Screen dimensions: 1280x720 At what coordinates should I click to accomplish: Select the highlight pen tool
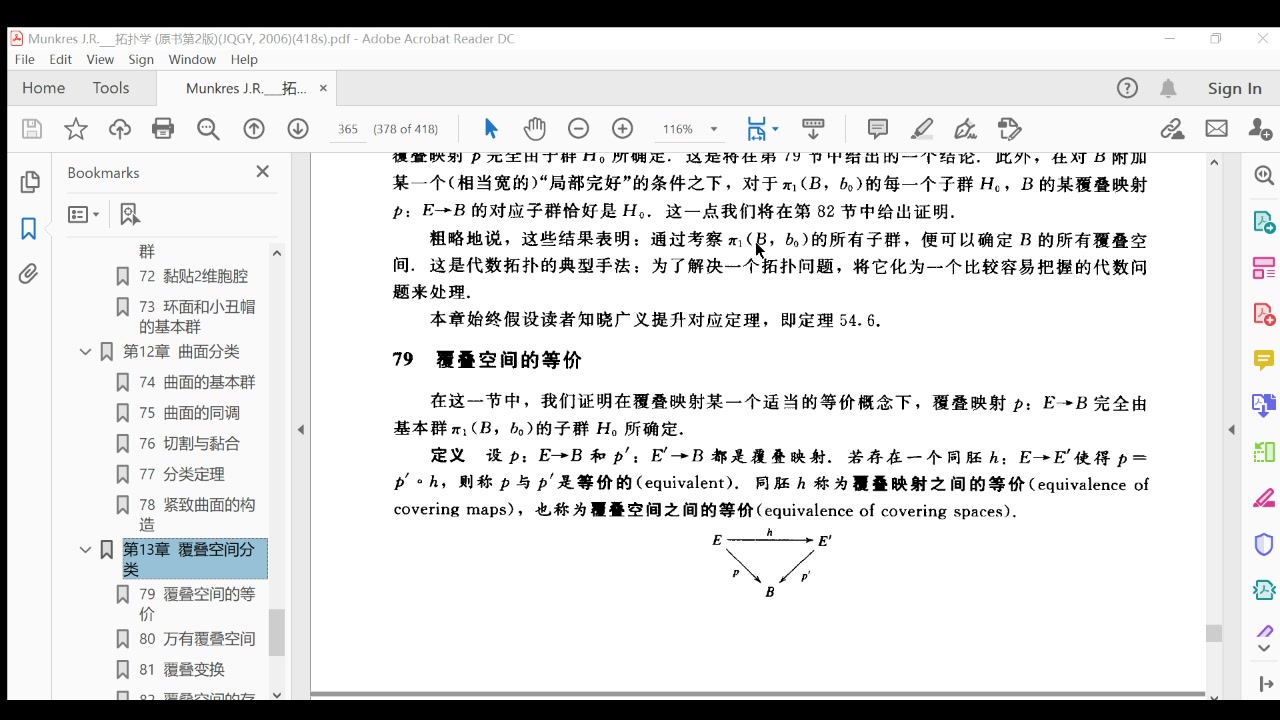pyautogui.click(x=922, y=129)
